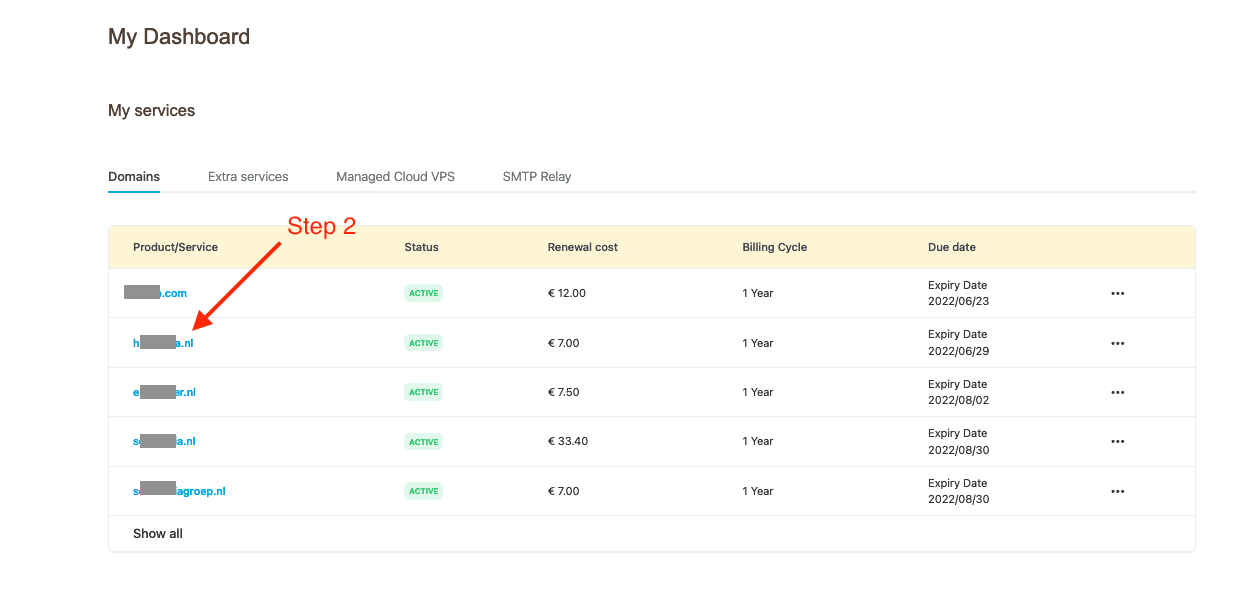Click the ACTIVE badge in the agroep.nl row

[423, 491]
